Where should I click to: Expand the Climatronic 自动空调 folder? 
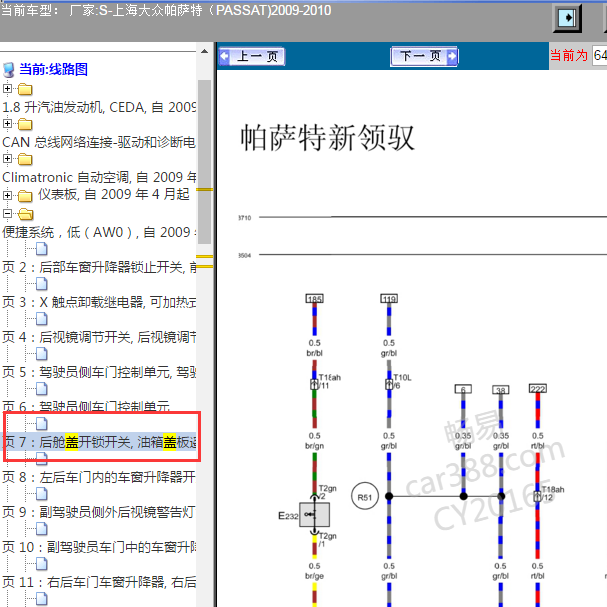click(x=7, y=158)
